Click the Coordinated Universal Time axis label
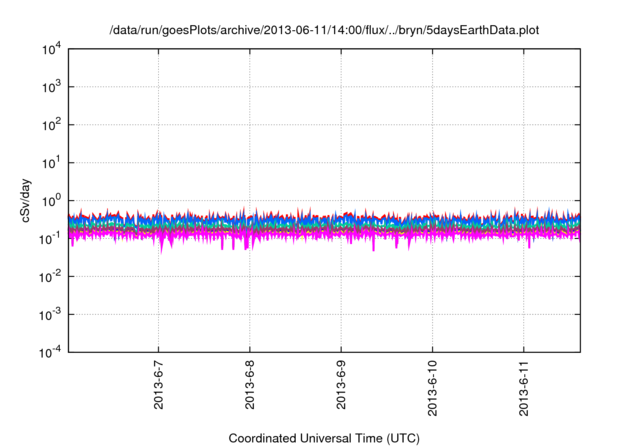640x448 pixels. pos(324,438)
